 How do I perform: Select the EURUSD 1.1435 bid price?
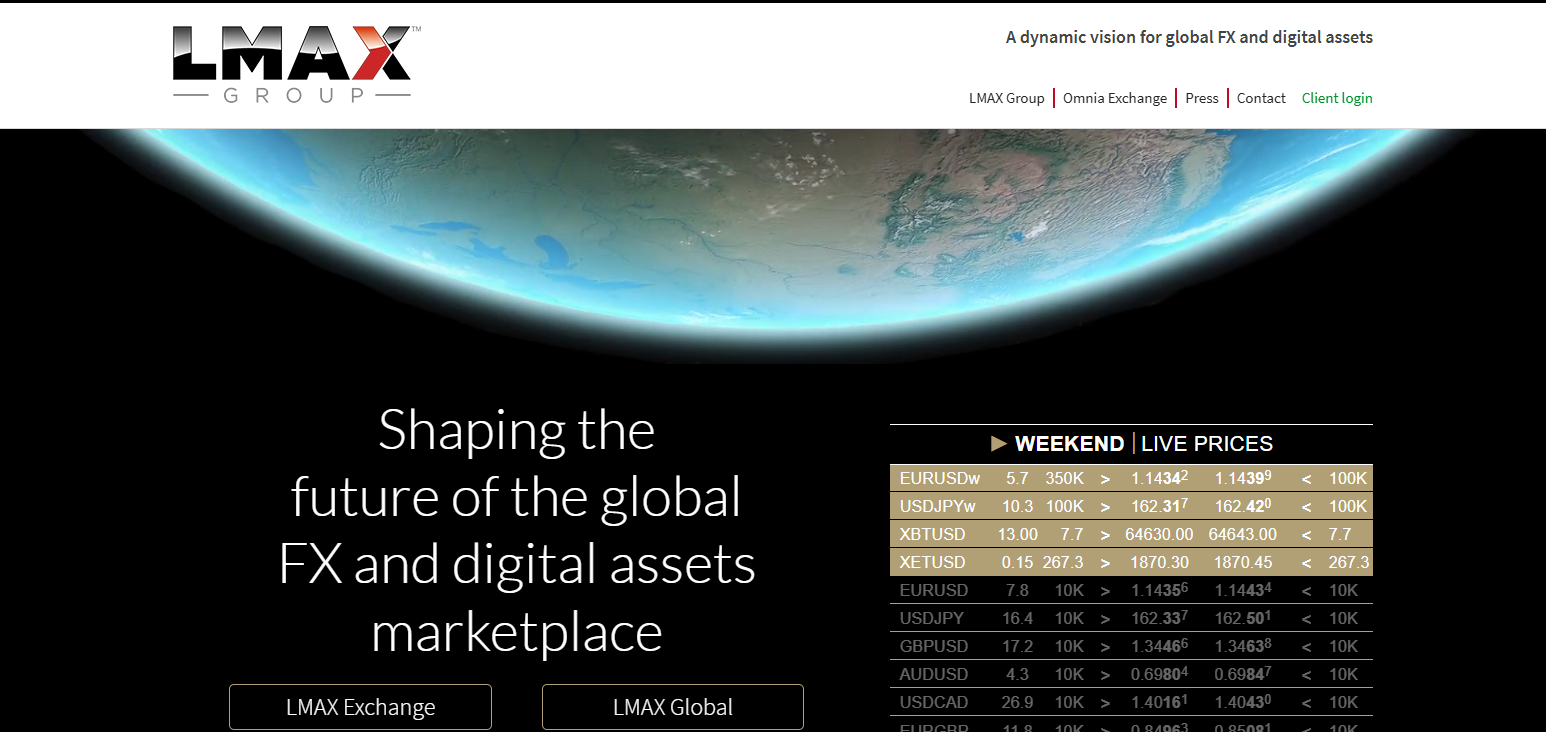click(x=1159, y=590)
